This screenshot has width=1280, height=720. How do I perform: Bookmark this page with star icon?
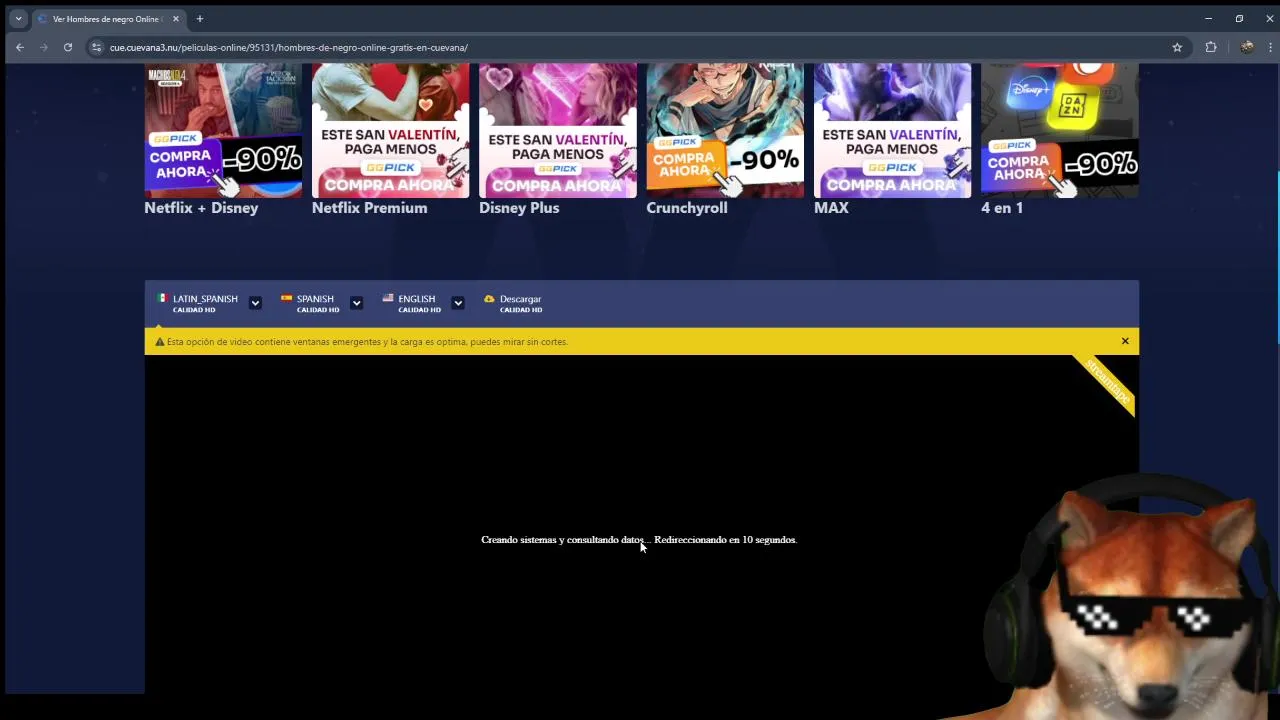tap(1177, 47)
